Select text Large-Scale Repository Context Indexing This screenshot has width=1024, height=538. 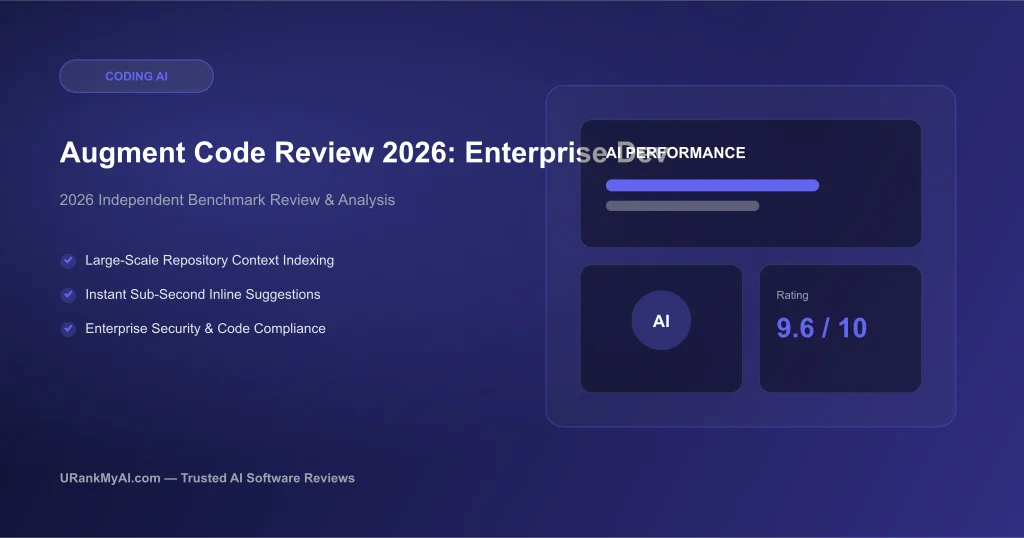pos(210,261)
